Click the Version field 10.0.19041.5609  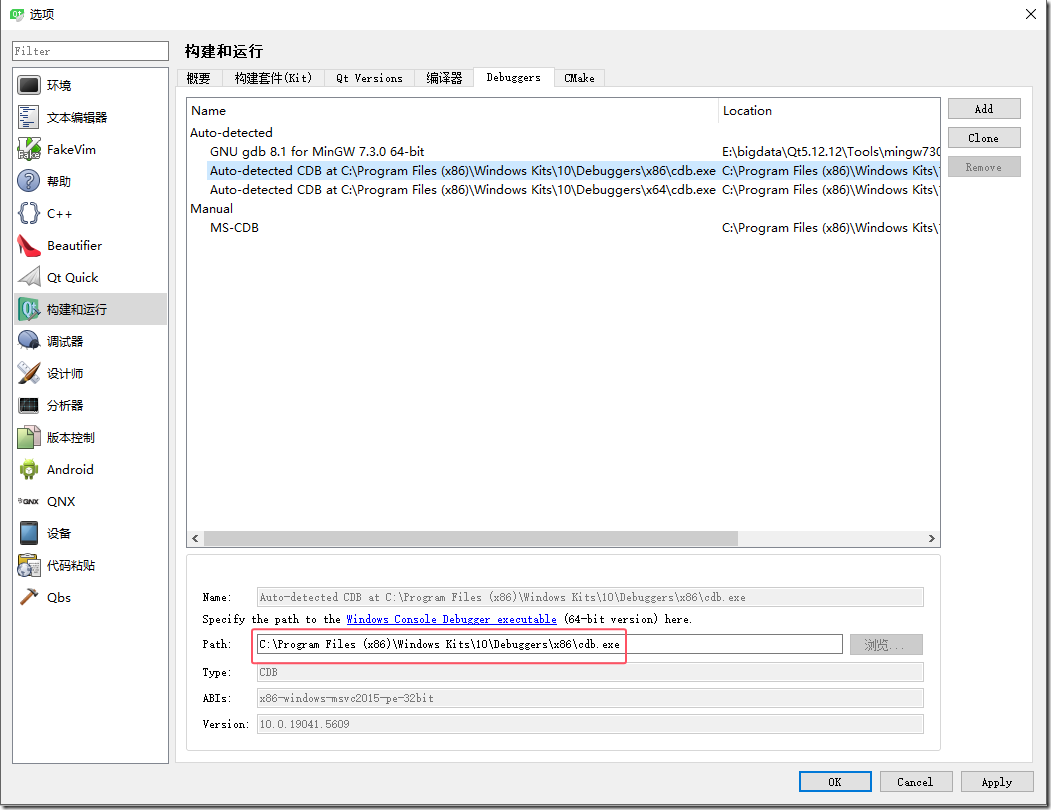point(590,724)
